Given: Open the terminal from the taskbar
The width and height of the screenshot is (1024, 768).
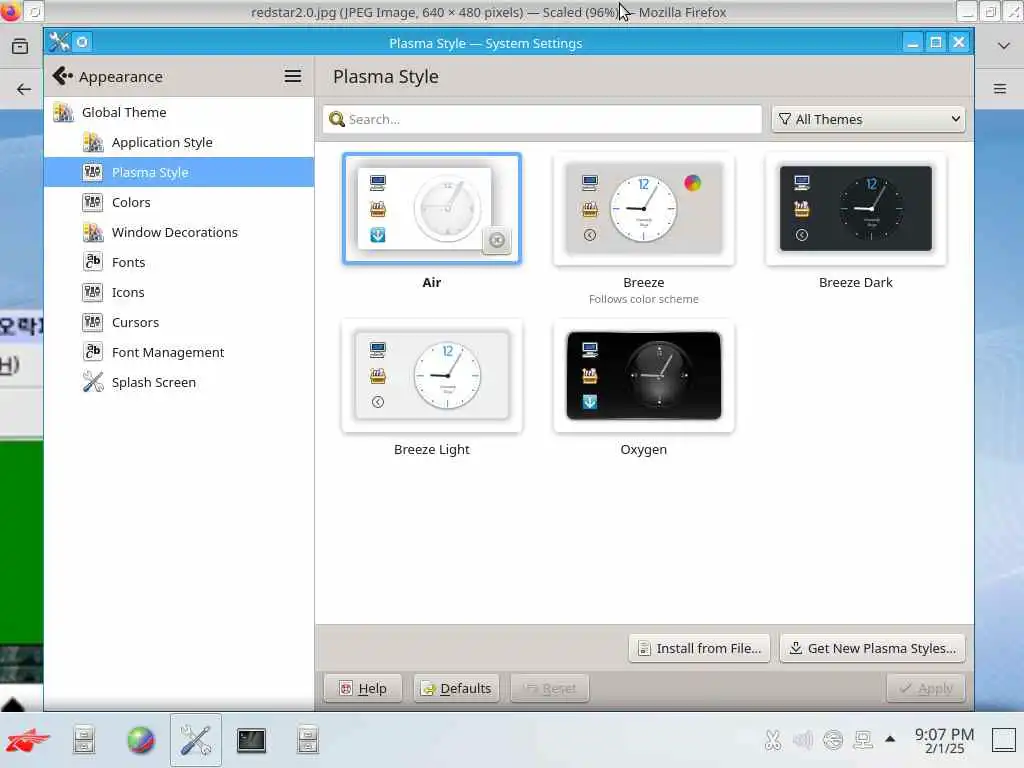Looking at the screenshot, I should 251,740.
